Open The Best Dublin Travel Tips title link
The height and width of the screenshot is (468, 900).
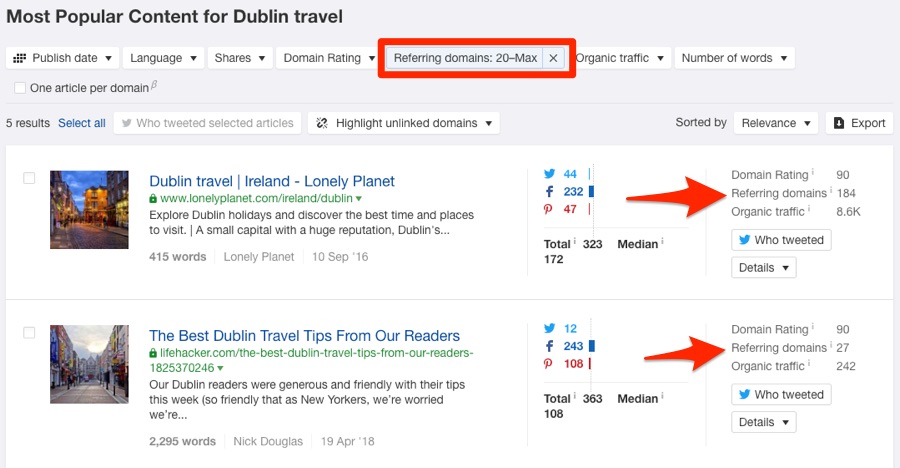[304, 335]
